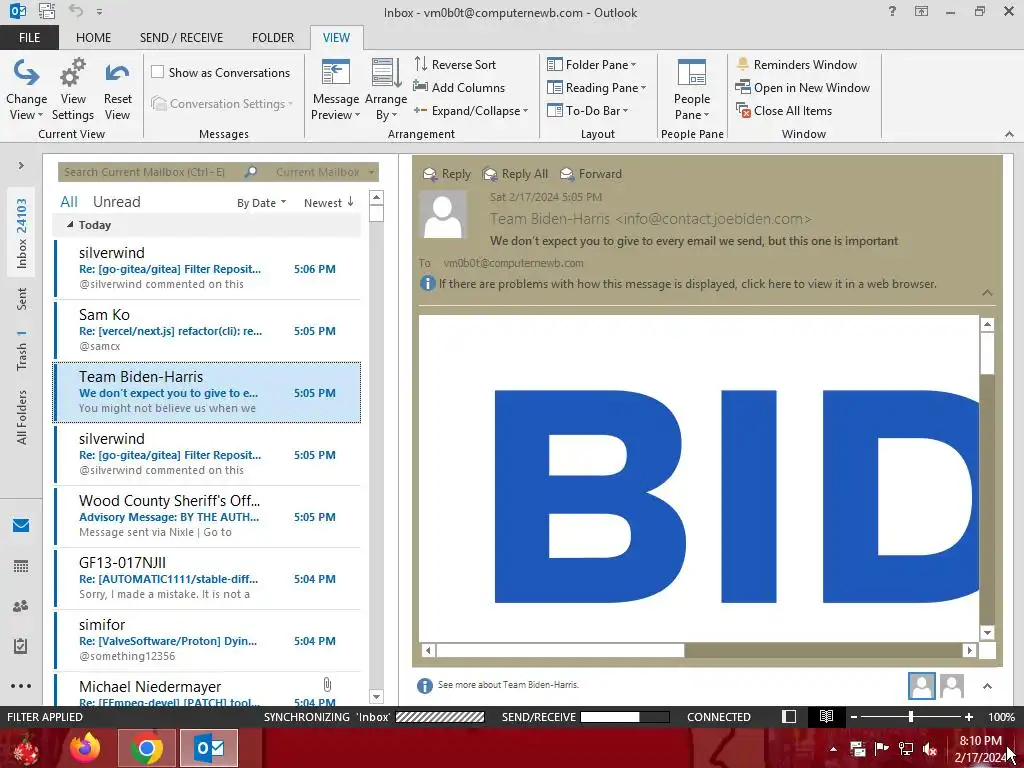
Task: Switch to the HOME tab
Action: pos(93,37)
